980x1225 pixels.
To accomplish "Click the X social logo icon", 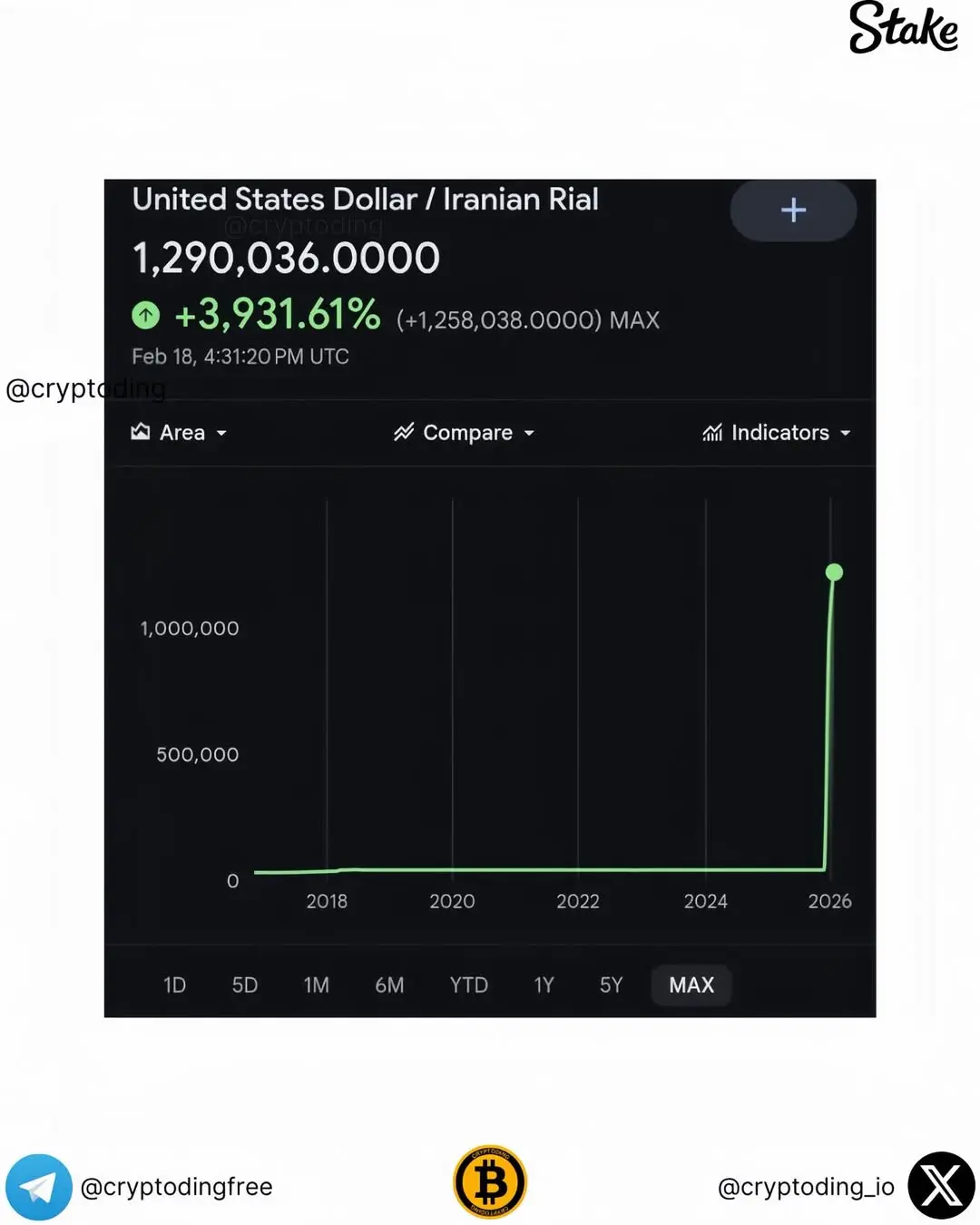I will pos(942,1186).
